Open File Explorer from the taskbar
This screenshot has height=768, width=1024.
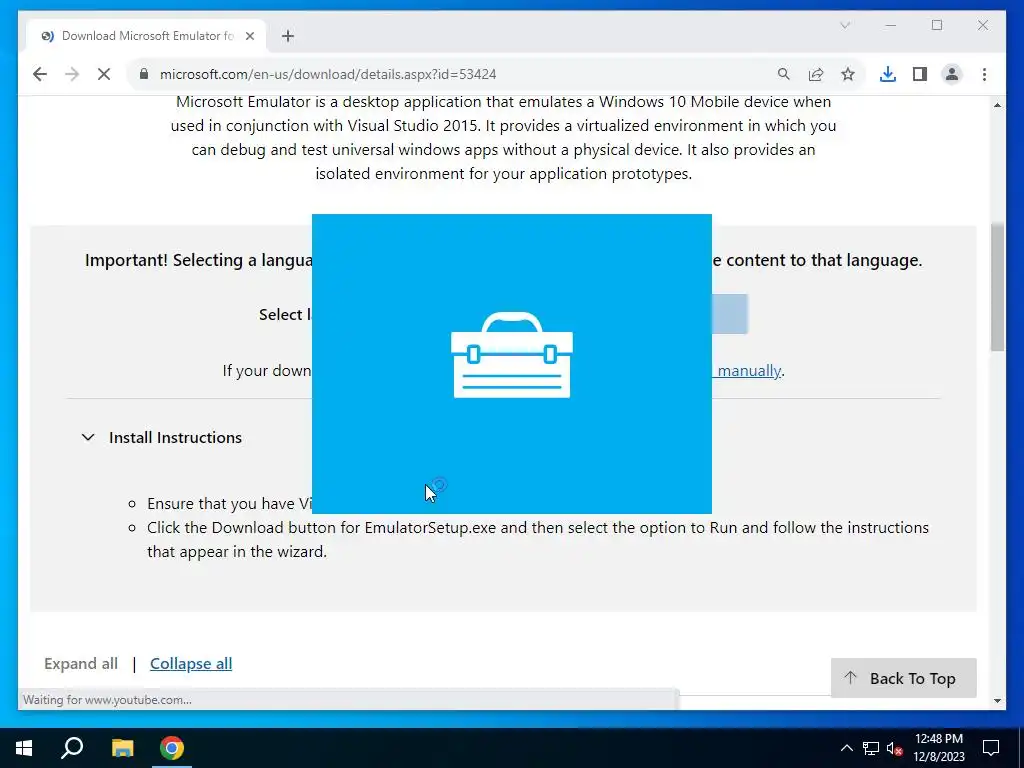[122, 748]
